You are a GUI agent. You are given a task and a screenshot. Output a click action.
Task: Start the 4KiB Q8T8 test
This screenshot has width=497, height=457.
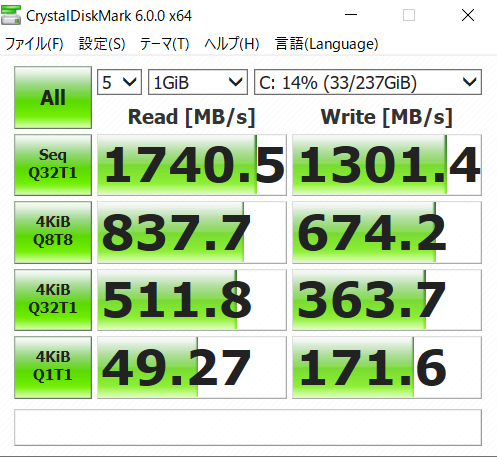pos(53,232)
